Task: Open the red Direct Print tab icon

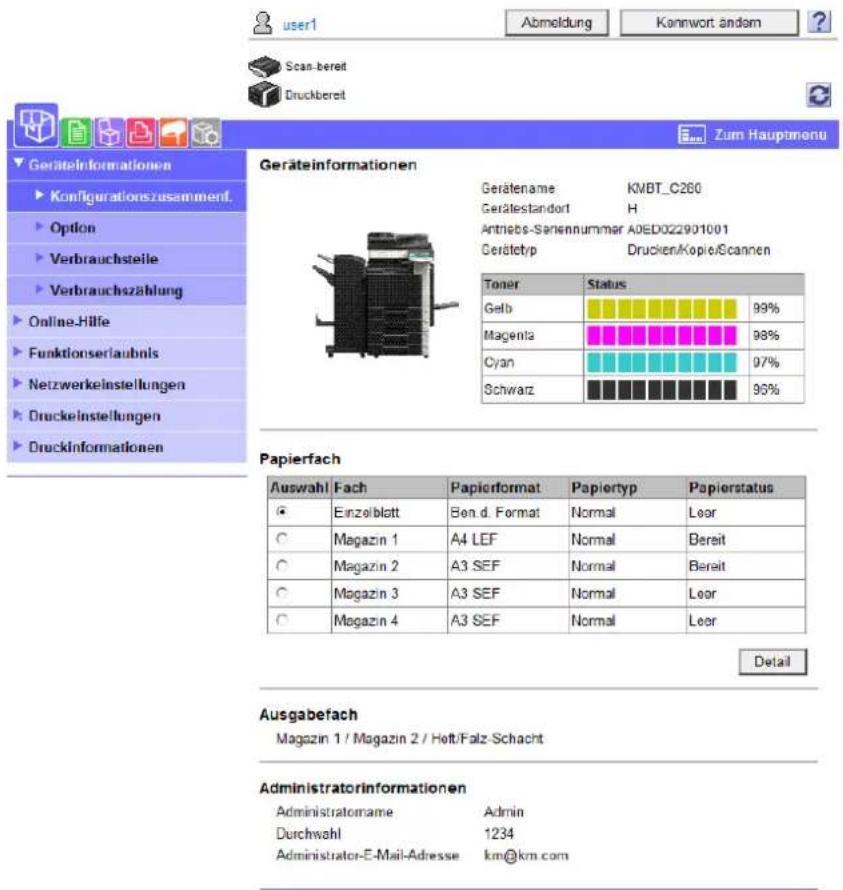Action: (x=141, y=133)
